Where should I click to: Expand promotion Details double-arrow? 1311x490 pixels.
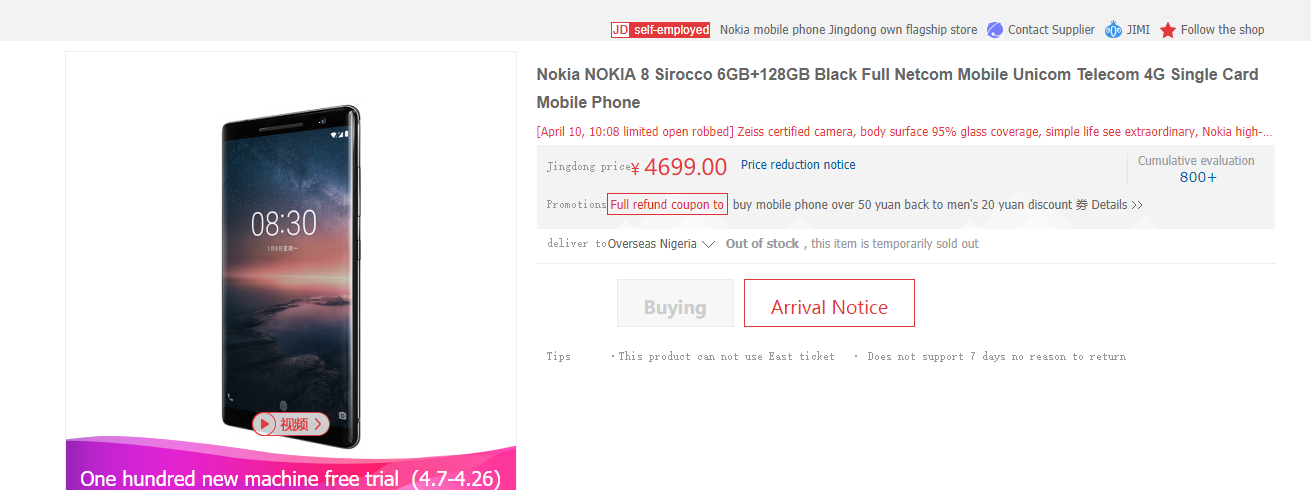tap(1117, 205)
